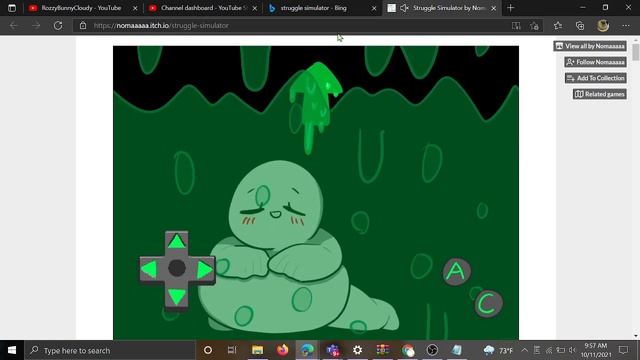
Task: Open the notification center icon
Action: 623,350
